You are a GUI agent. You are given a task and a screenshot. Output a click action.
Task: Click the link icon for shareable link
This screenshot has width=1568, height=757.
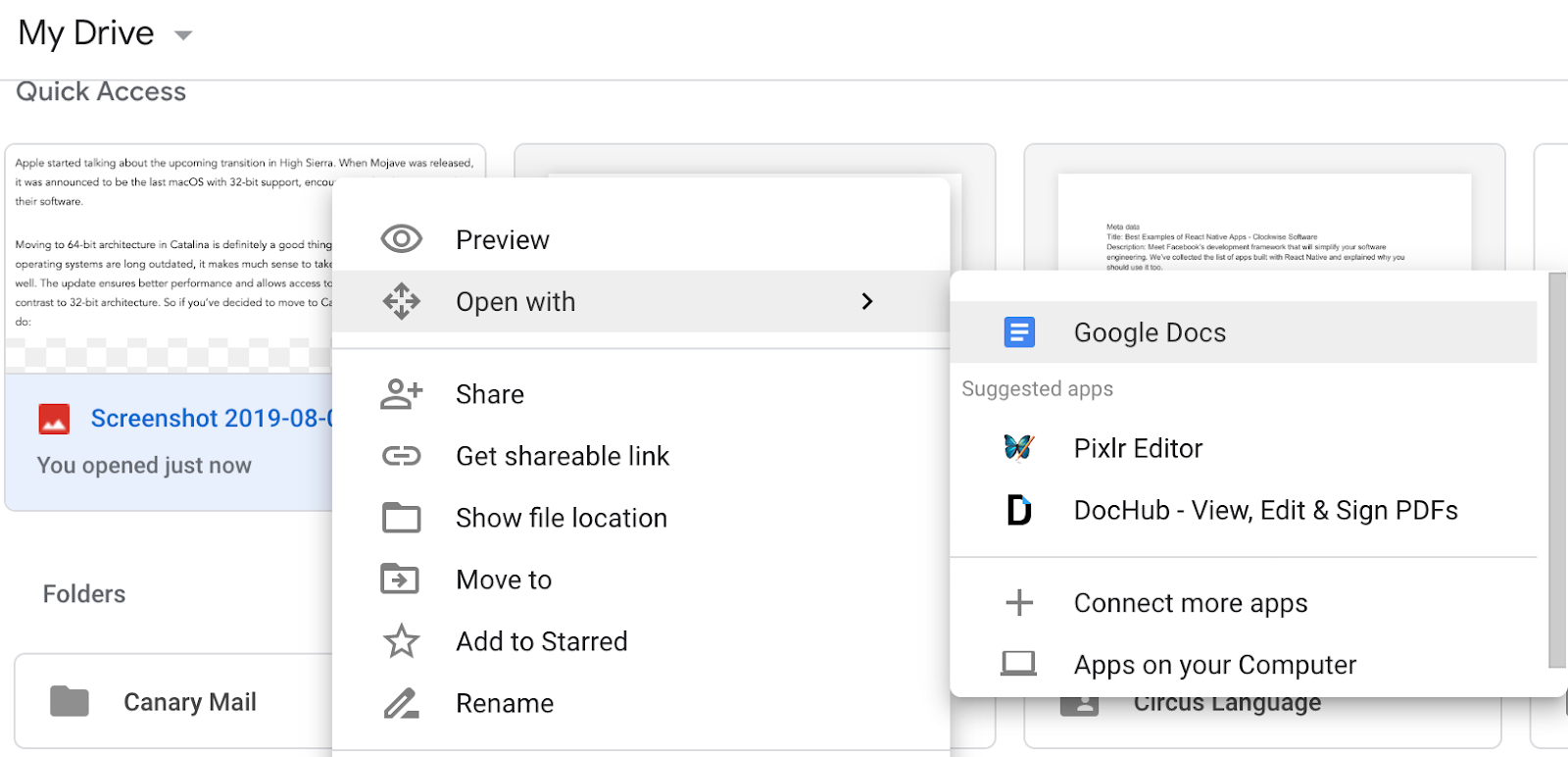tap(401, 456)
